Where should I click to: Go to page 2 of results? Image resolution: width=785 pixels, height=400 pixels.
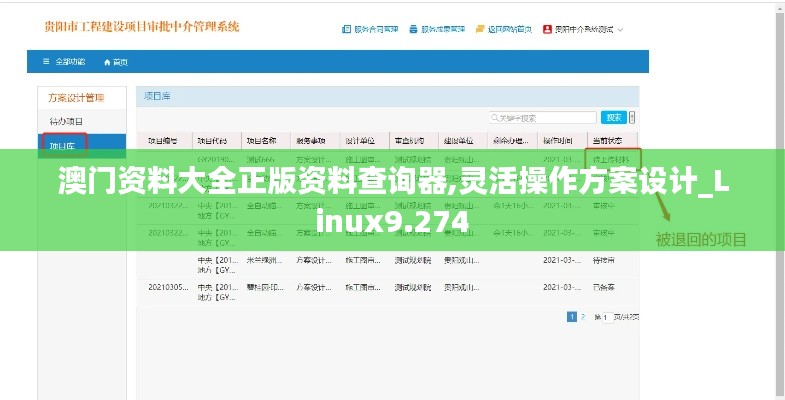(x=582, y=317)
